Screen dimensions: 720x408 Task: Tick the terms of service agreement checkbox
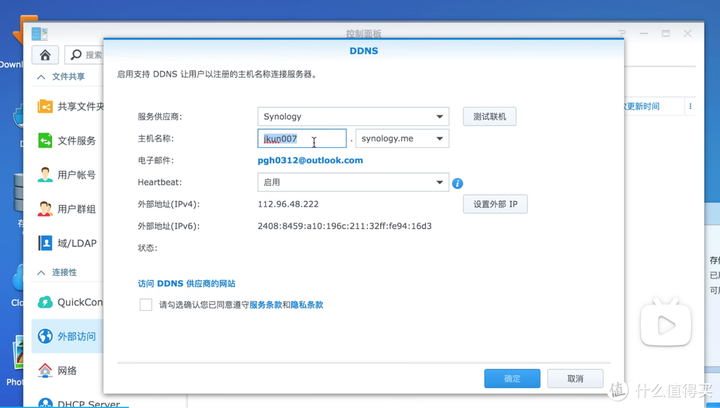(146, 305)
